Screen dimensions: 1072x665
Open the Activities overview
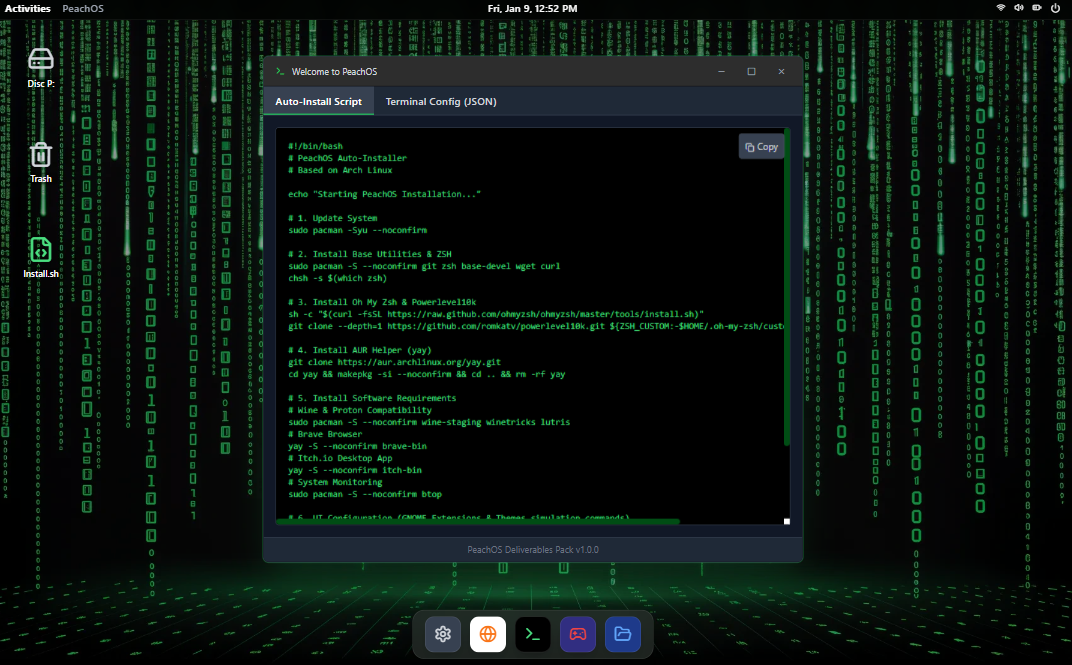27,8
